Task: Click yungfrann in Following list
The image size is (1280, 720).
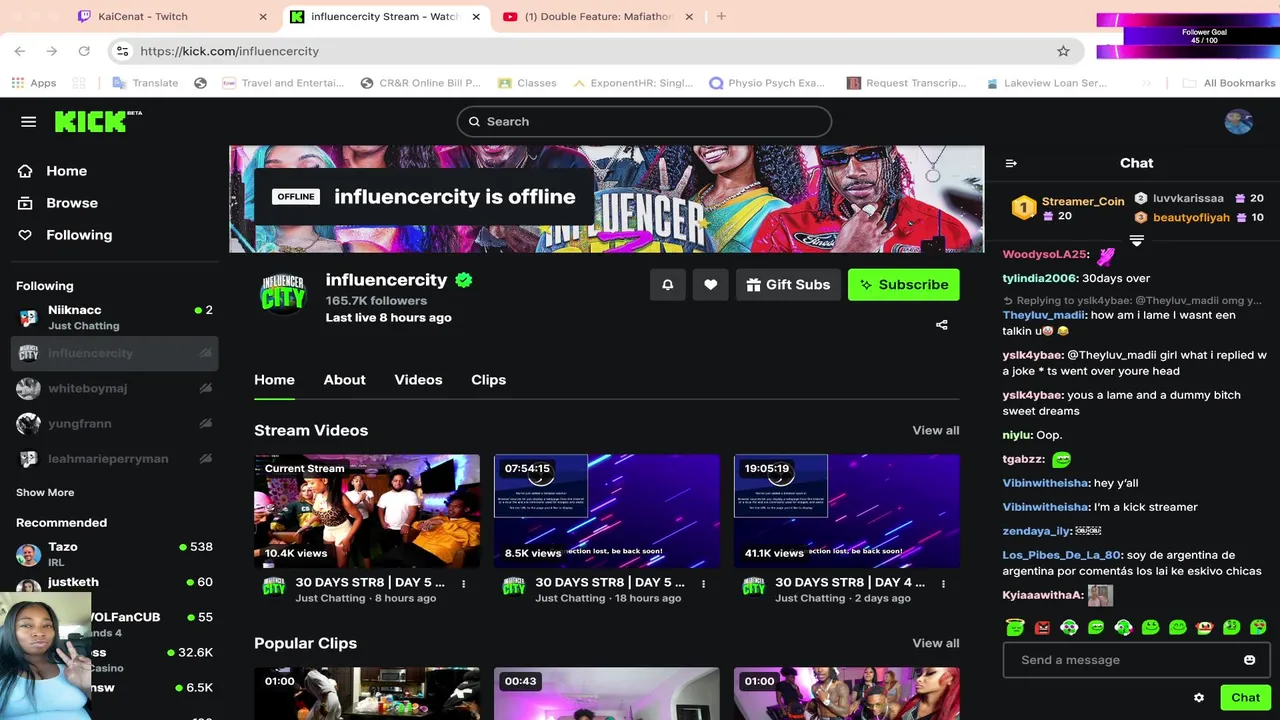Action: [114, 423]
